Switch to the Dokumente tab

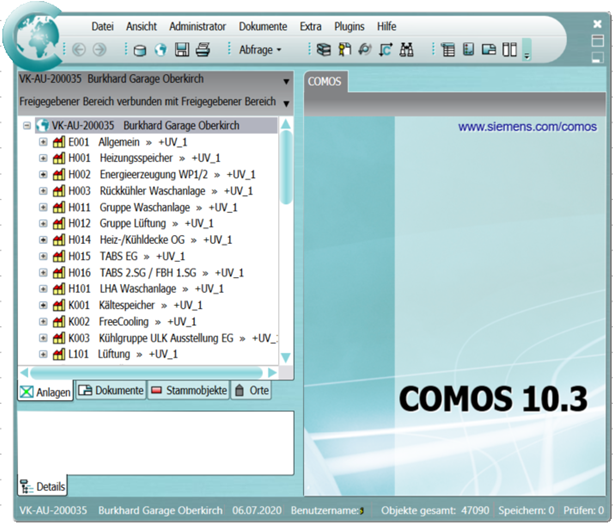(112, 391)
